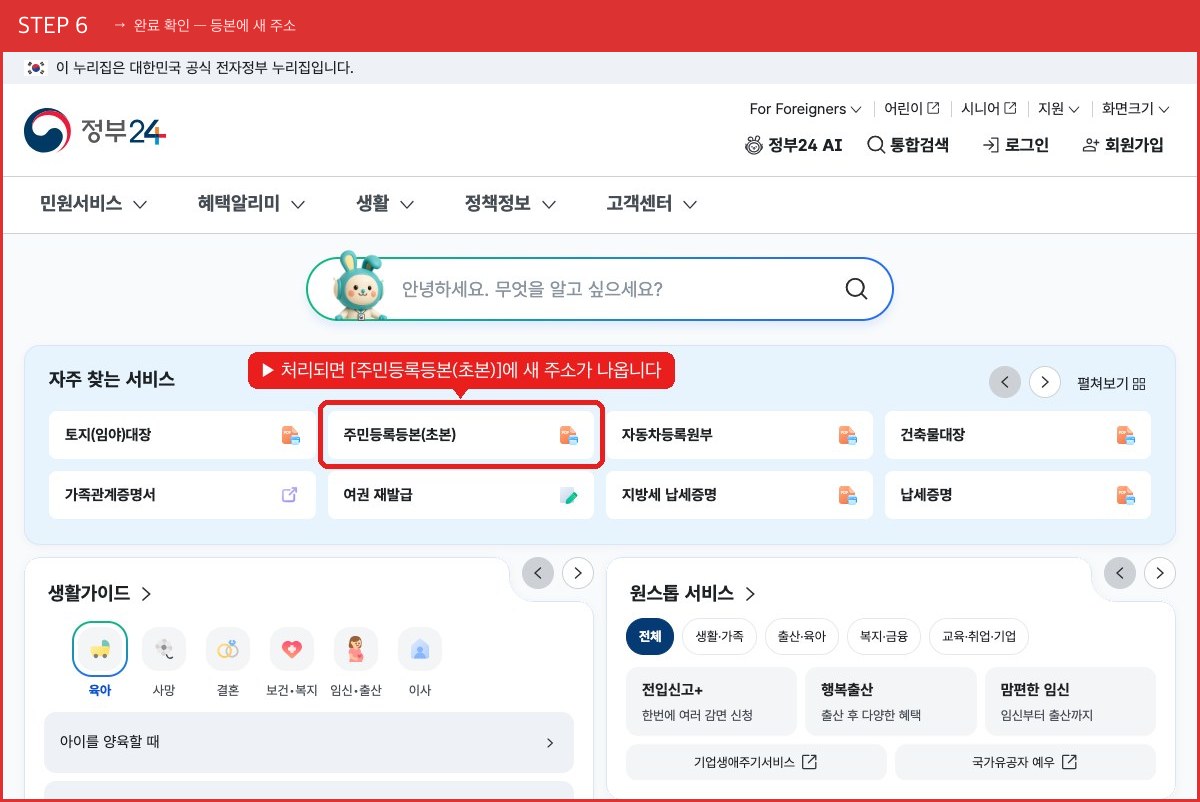Image resolution: width=1200 pixels, height=802 pixels.
Task: Next arrow above 생활가이드 panel
Action: [578, 573]
